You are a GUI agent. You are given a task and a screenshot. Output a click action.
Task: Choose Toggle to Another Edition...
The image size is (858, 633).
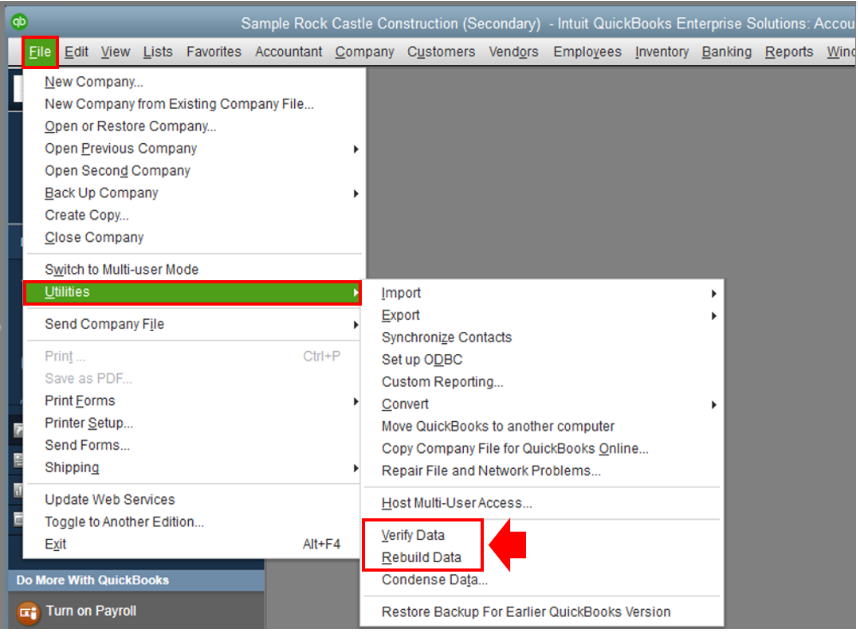[x=194, y=522]
